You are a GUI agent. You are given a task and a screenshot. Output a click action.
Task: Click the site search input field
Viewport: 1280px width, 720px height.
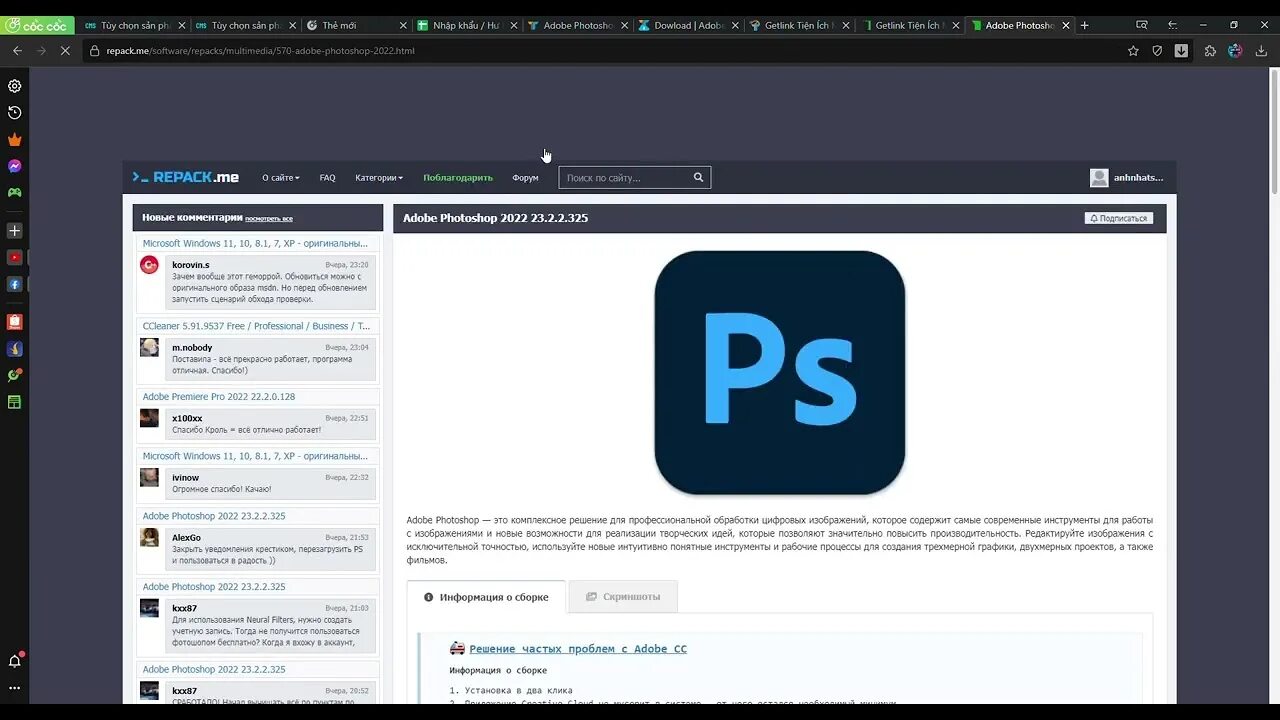point(623,178)
